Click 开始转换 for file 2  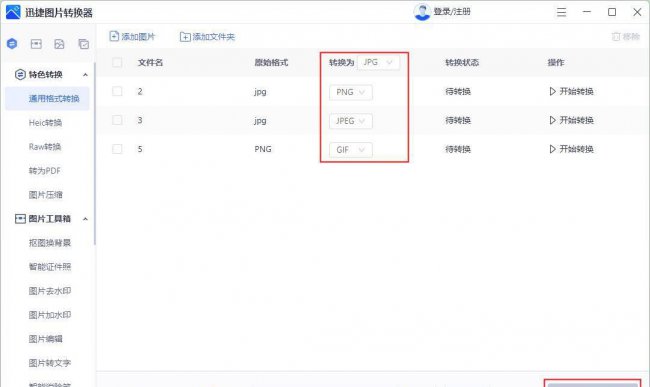[577, 91]
